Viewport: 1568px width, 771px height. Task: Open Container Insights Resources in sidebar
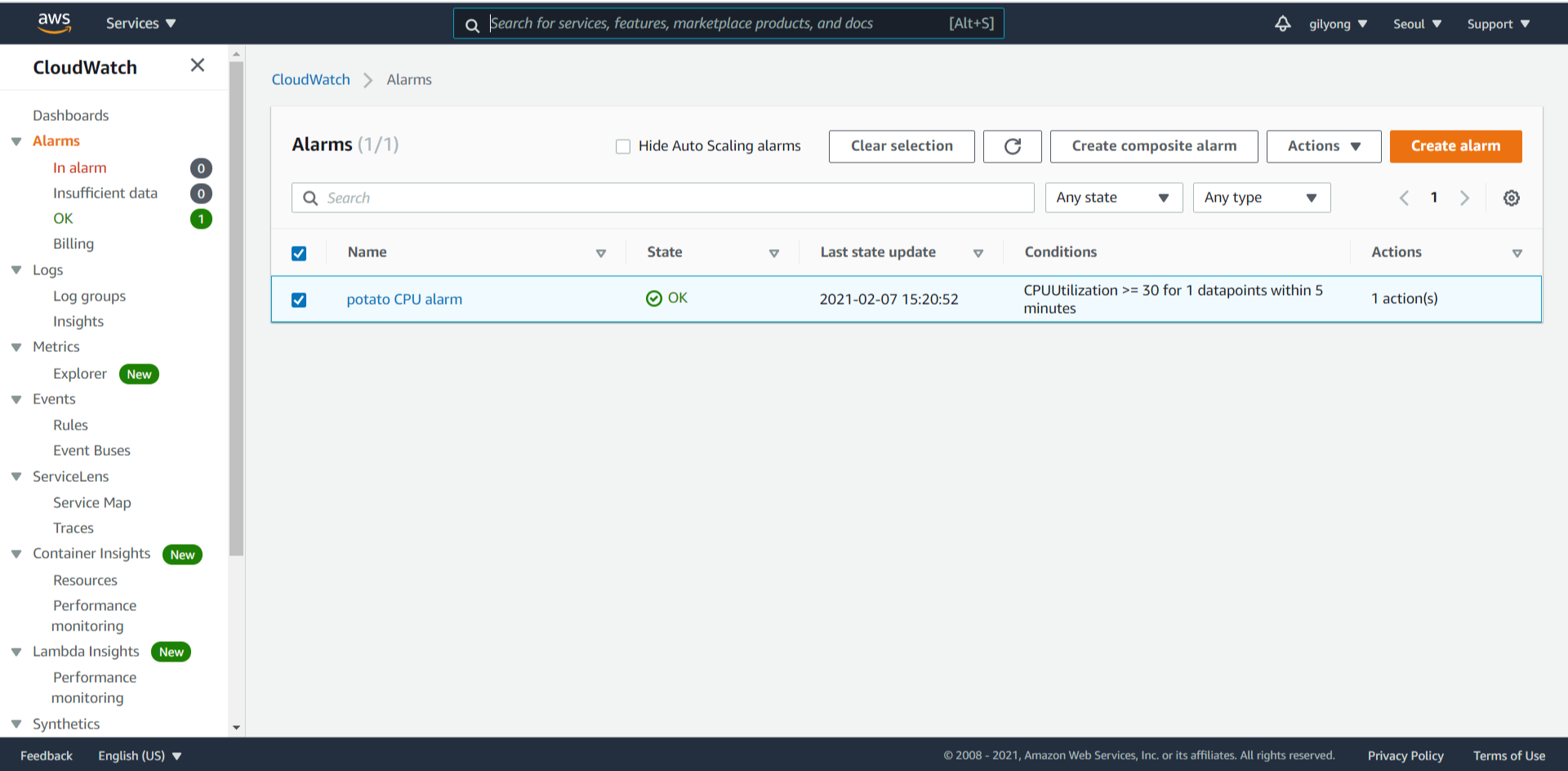86,580
